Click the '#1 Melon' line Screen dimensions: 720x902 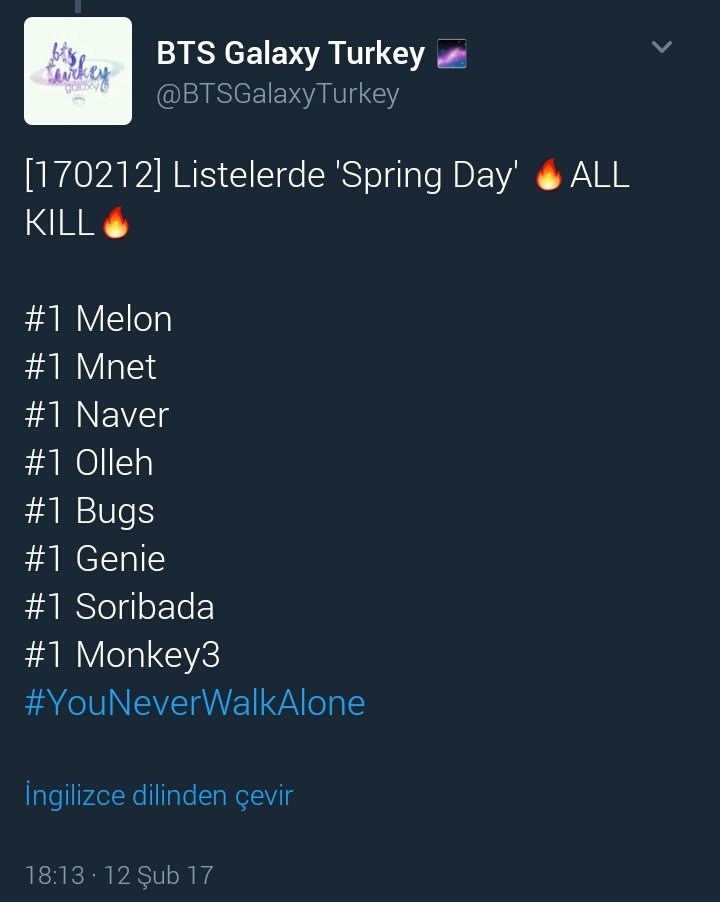click(98, 319)
